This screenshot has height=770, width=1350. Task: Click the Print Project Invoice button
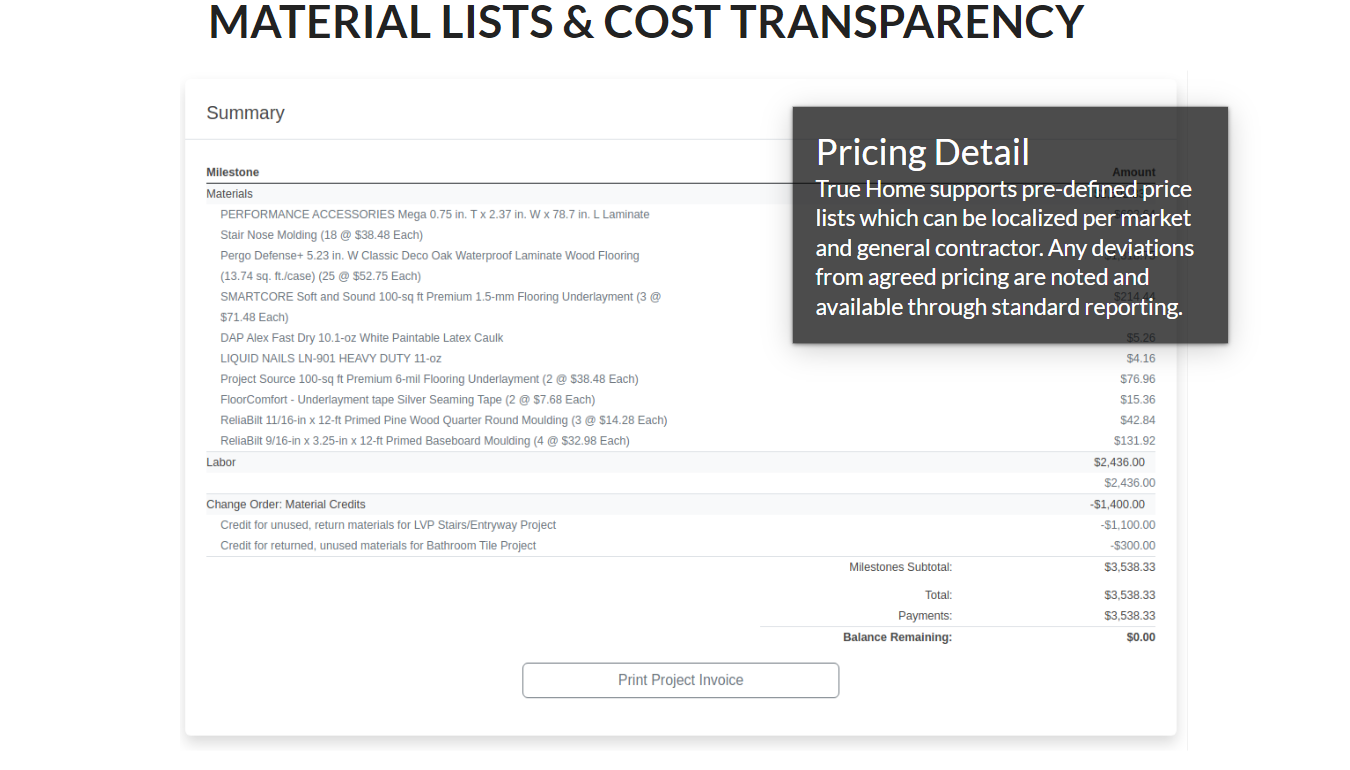(x=680, y=680)
